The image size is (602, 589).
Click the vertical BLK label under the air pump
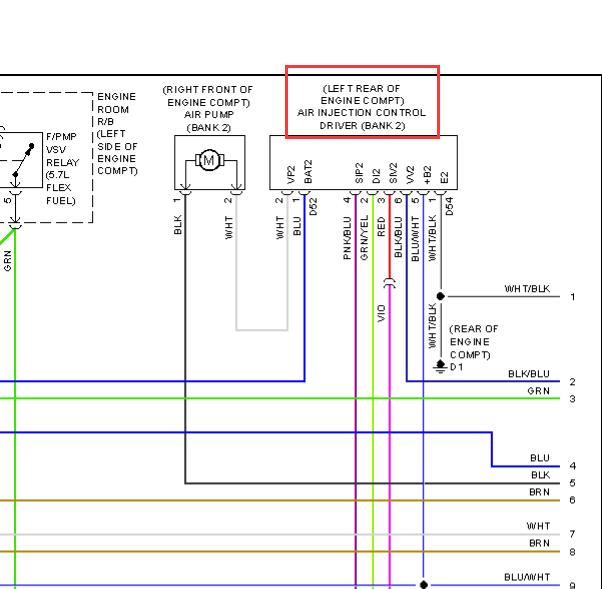177,225
